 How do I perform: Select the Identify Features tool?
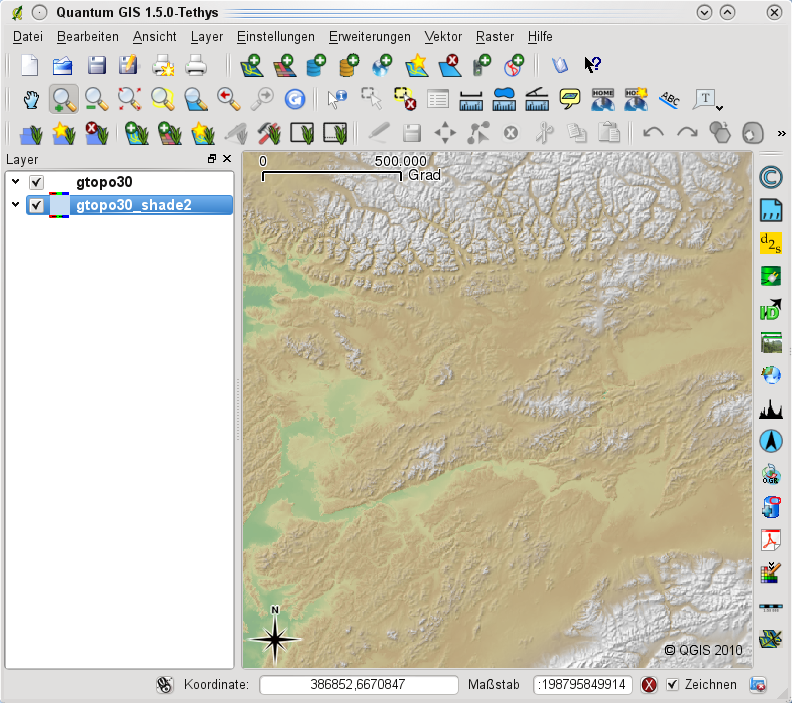(337, 99)
